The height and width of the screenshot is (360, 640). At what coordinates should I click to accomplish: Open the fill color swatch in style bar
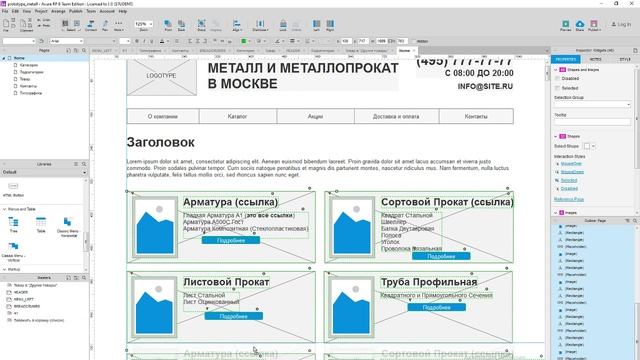coord(244,41)
